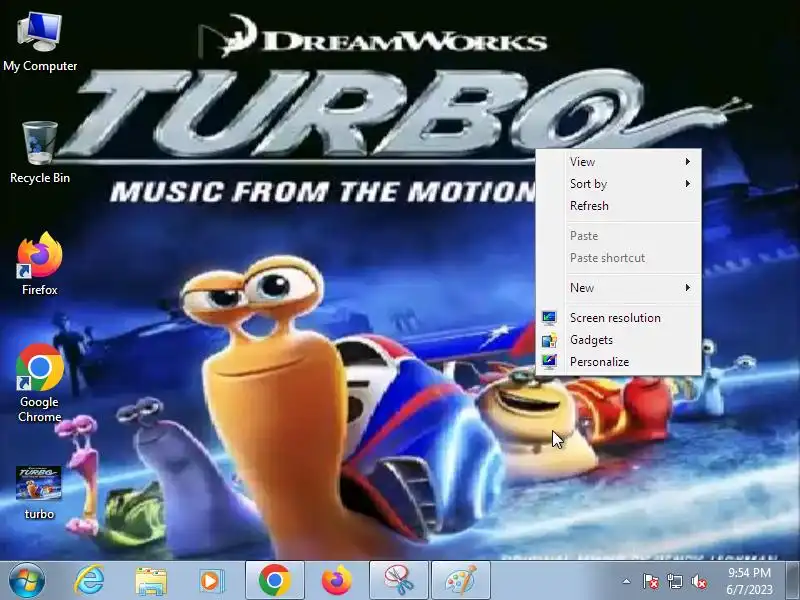Open Windows Explorer folder on taskbar
800x600 pixels.
click(x=151, y=581)
